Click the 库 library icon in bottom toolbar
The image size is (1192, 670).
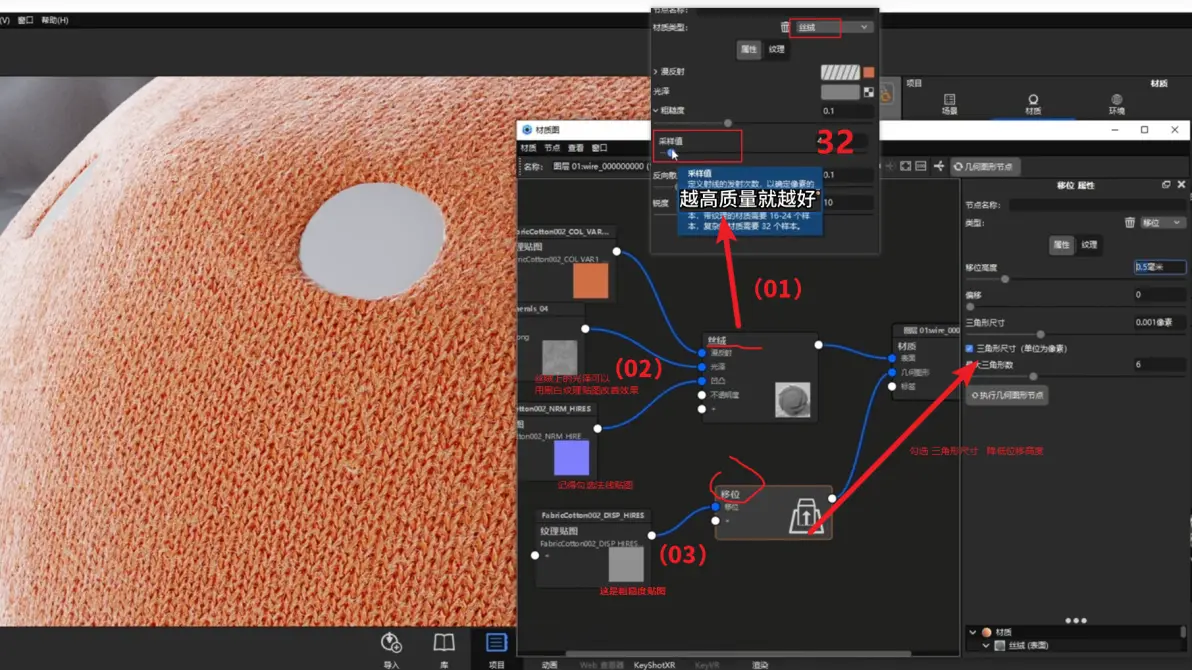(x=444, y=643)
